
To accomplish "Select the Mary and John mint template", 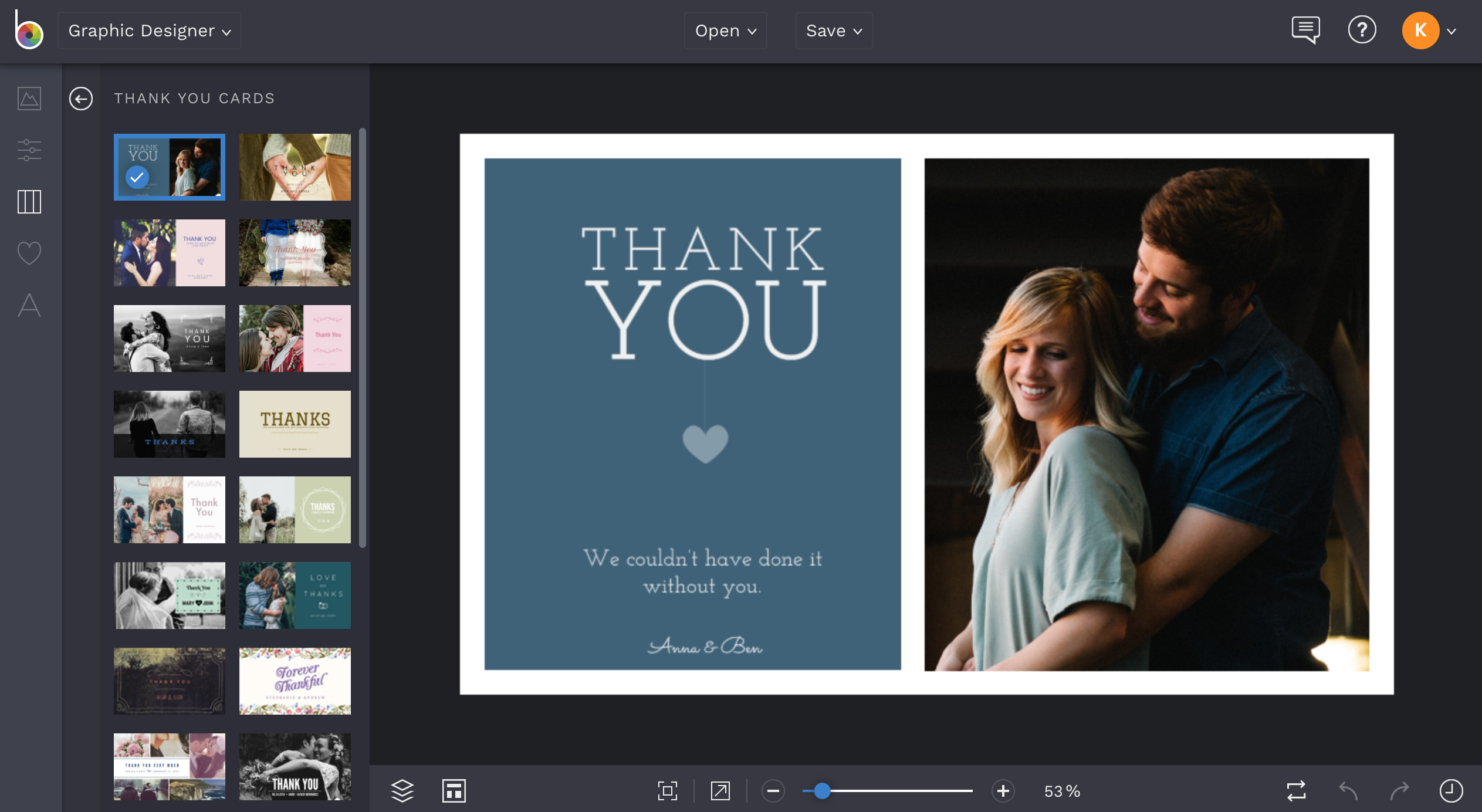I will 170,596.
